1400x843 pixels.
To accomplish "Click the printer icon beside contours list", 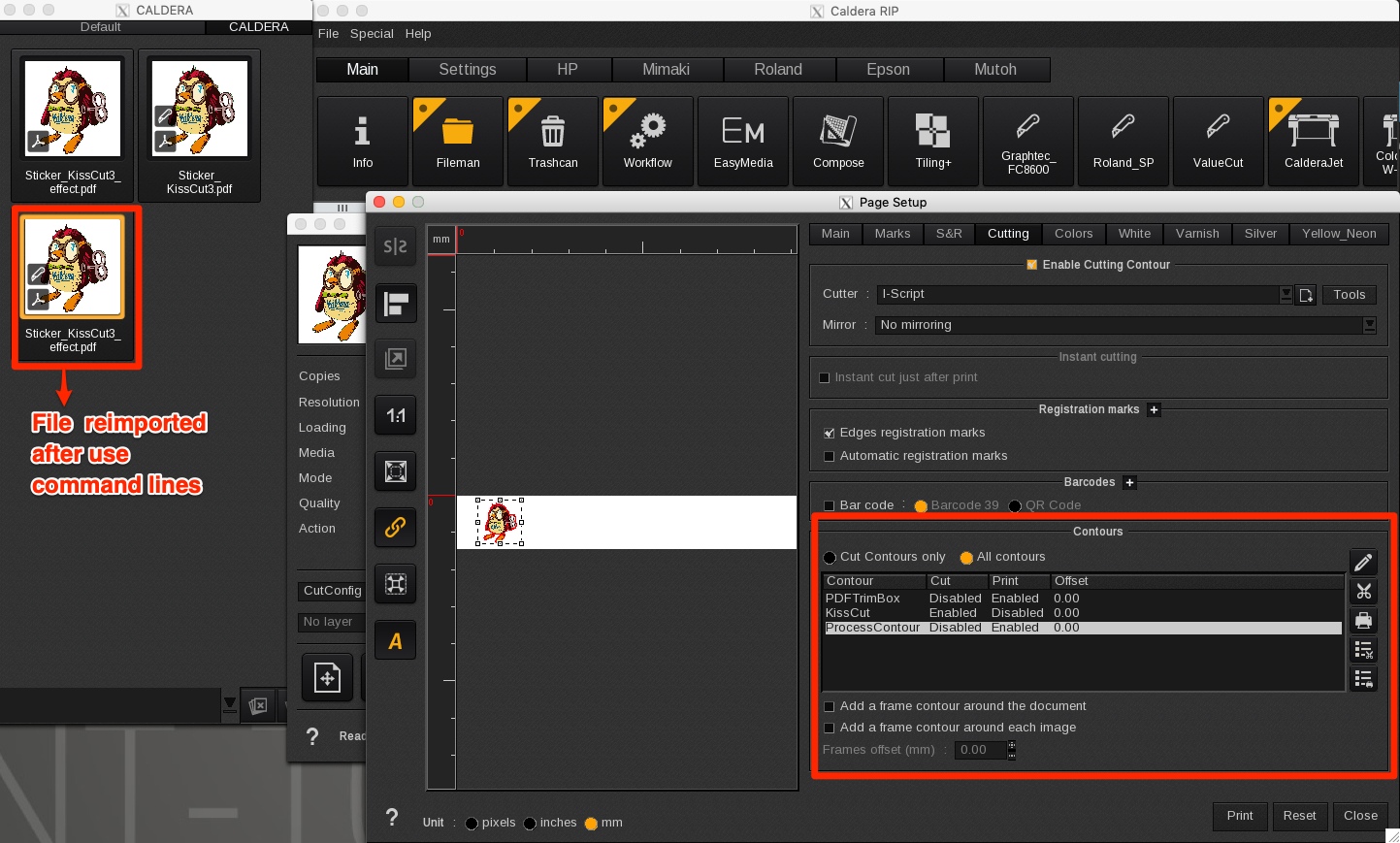I will point(1363,621).
